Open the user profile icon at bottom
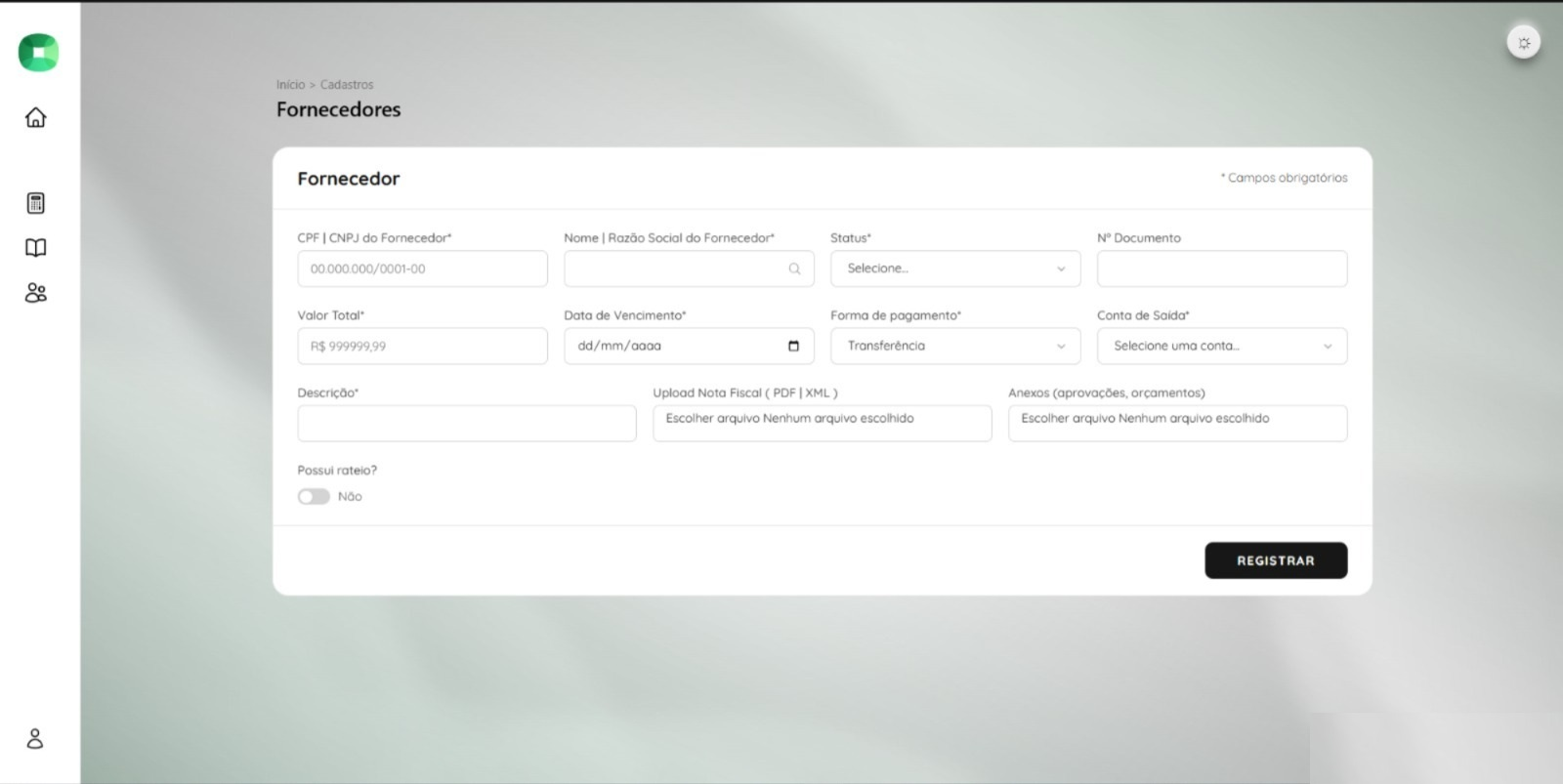The height and width of the screenshot is (784, 1563). [35, 738]
